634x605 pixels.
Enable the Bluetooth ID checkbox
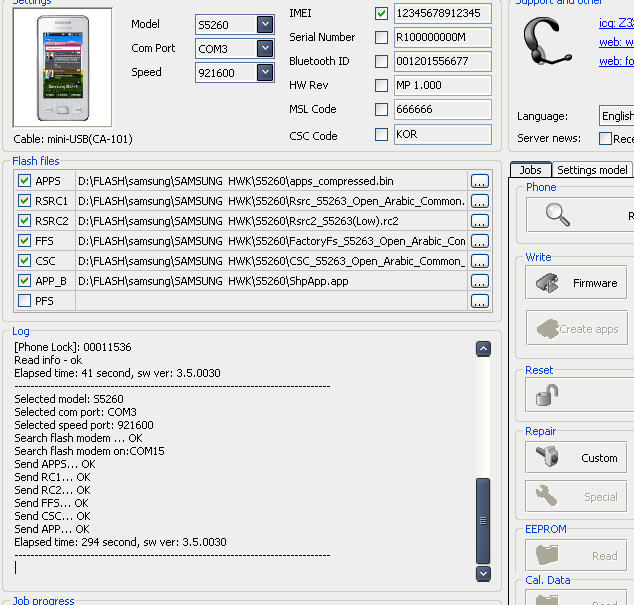pos(381,61)
